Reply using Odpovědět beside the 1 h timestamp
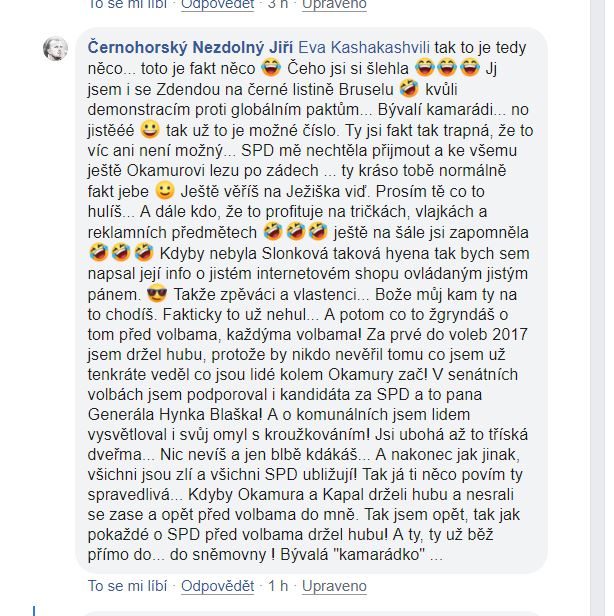 click(x=218, y=586)
